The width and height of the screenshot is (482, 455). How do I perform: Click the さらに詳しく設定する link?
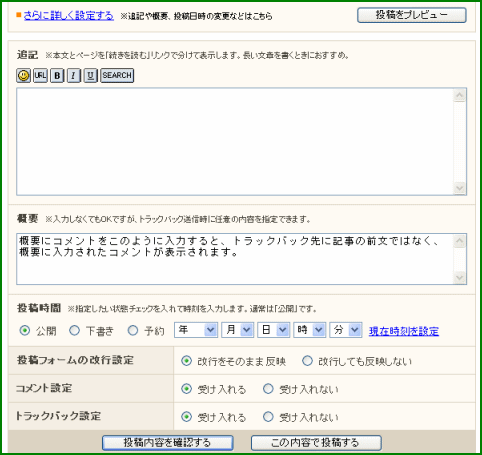(69, 16)
